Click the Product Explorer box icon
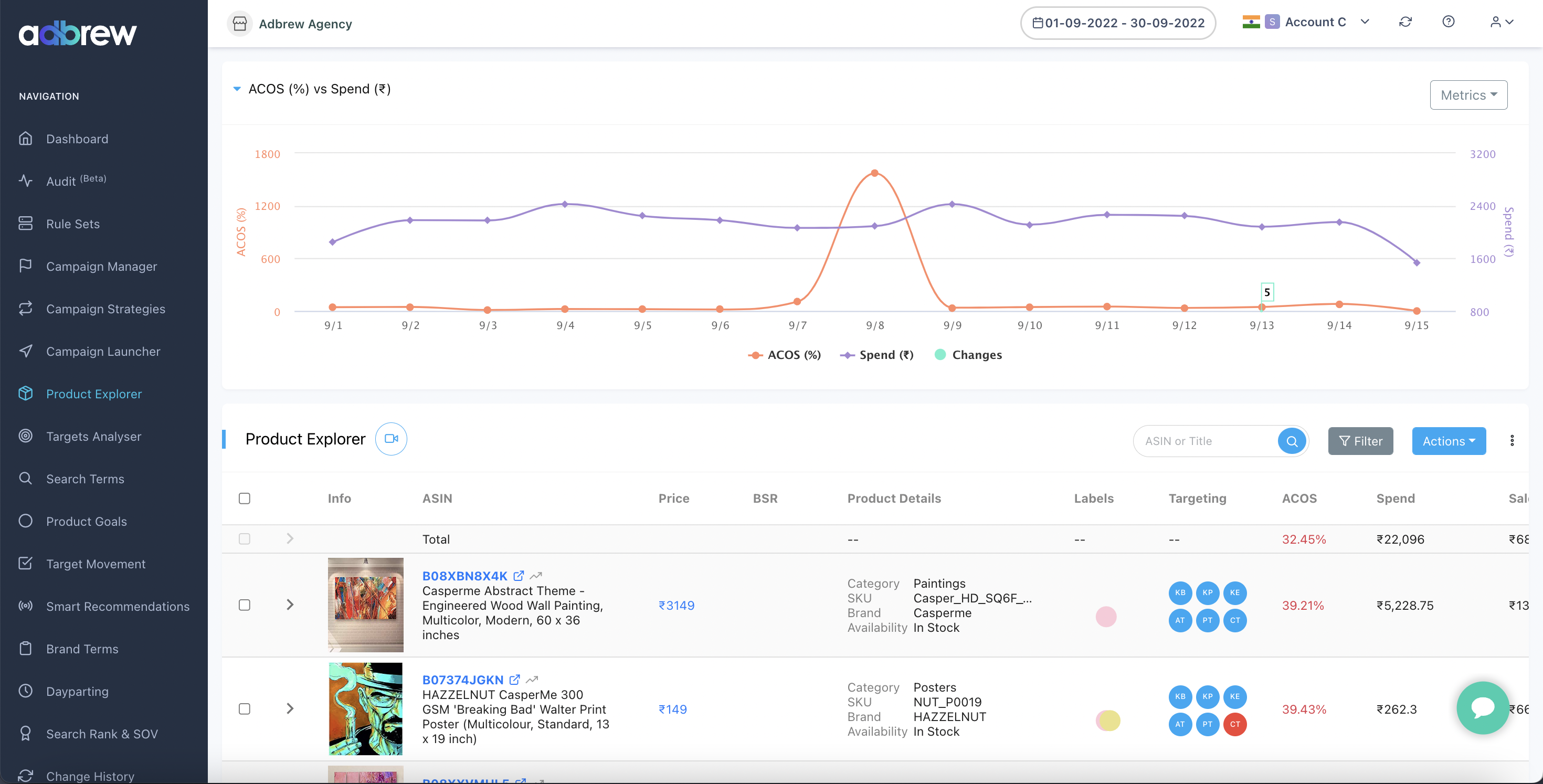Image resolution: width=1543 pixels, height=784 pixels. point(25,394)
